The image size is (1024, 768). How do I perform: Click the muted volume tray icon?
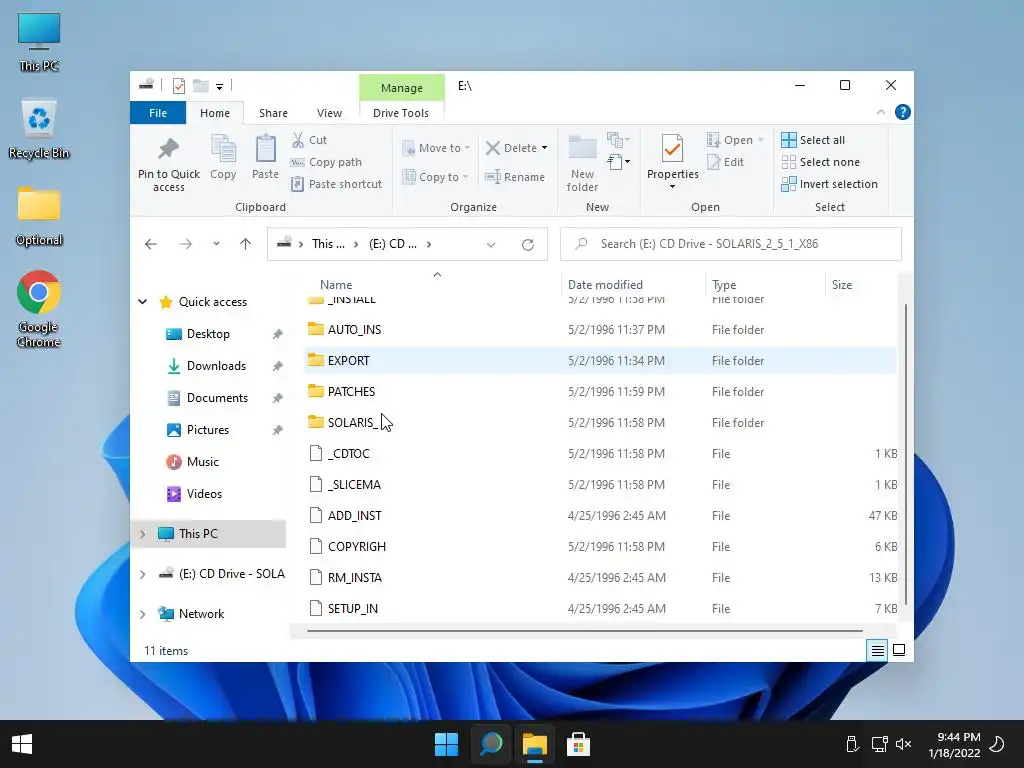(x=904, y=744)
